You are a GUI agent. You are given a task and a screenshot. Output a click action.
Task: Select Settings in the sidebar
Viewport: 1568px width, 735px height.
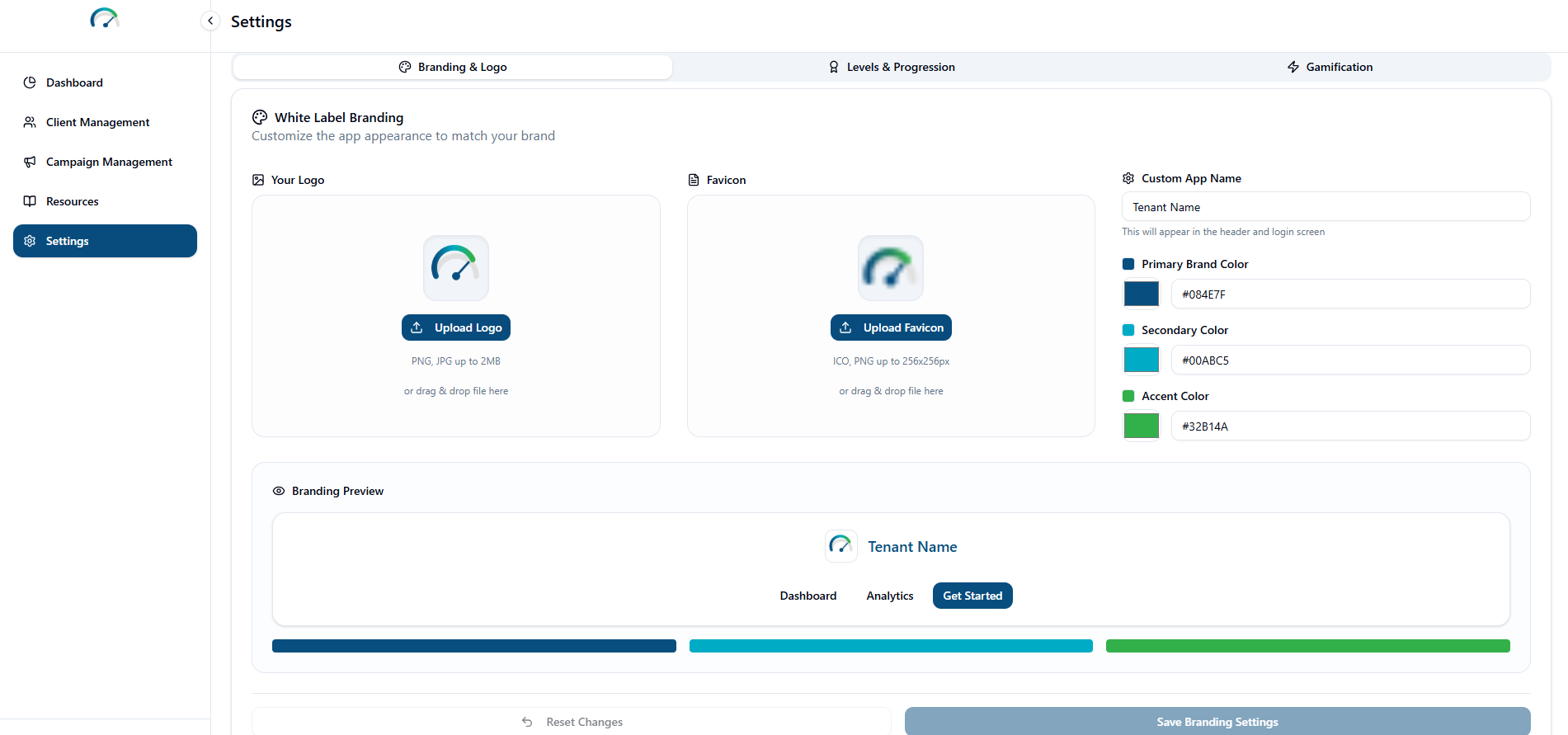pos(105,241)
